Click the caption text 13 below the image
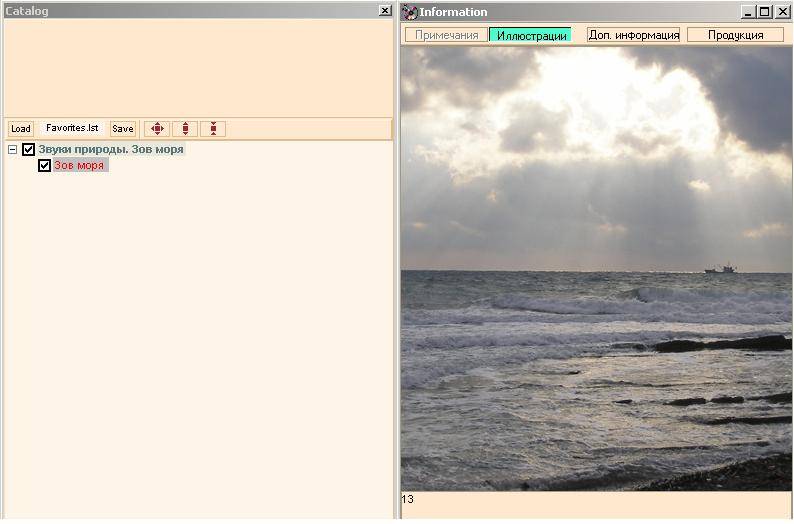This screenshot has height=524, width=794. 407,499
